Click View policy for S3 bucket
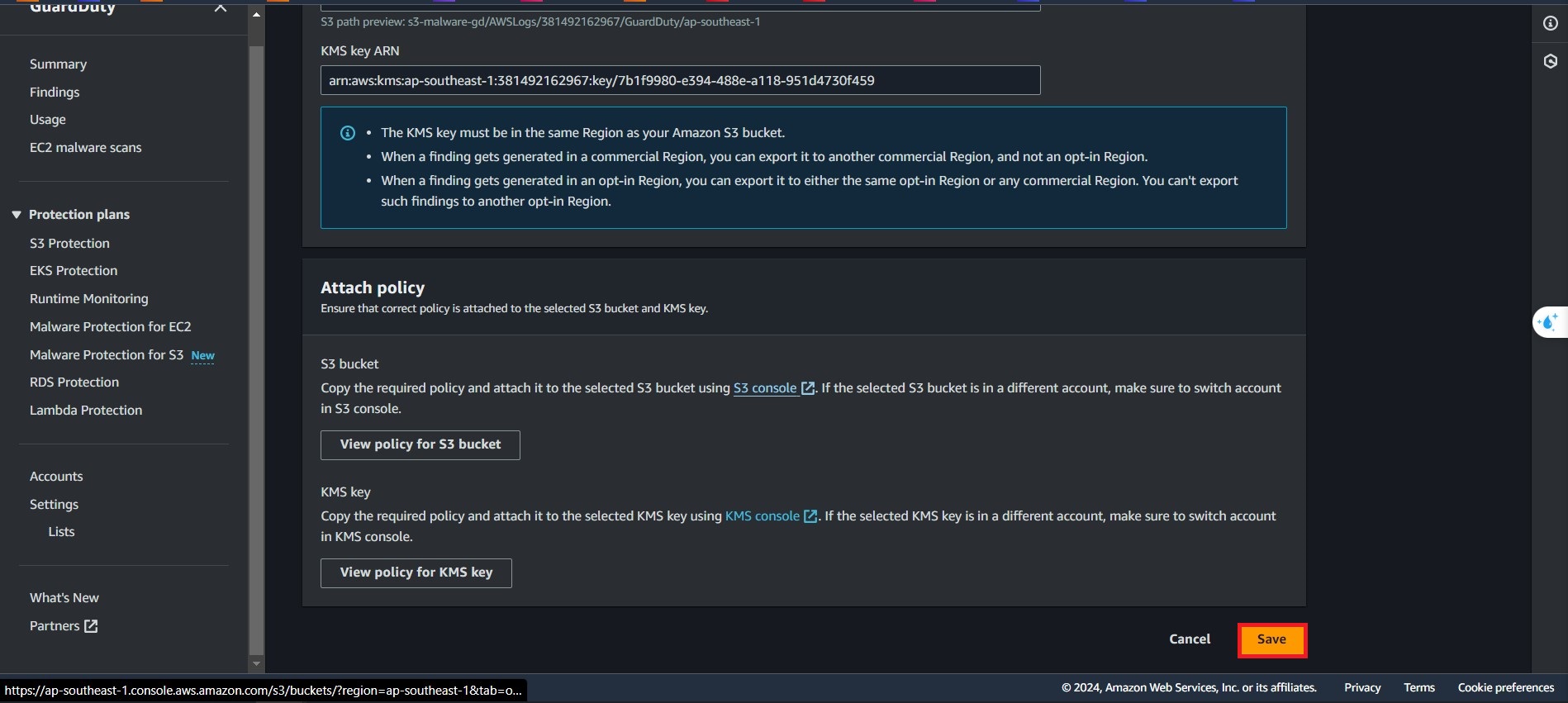 pyautogui.click(x=420, y=444)
